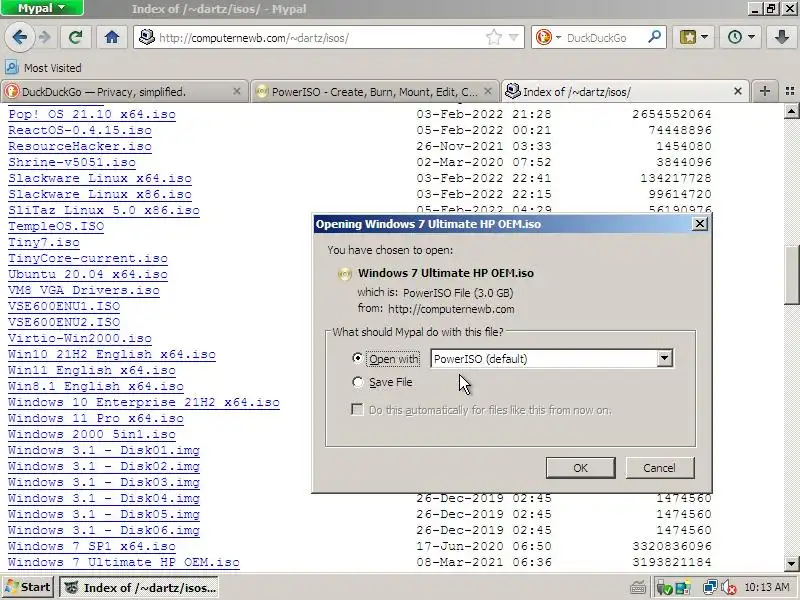Open Win11 English x64.iso link

pos(92,370)
